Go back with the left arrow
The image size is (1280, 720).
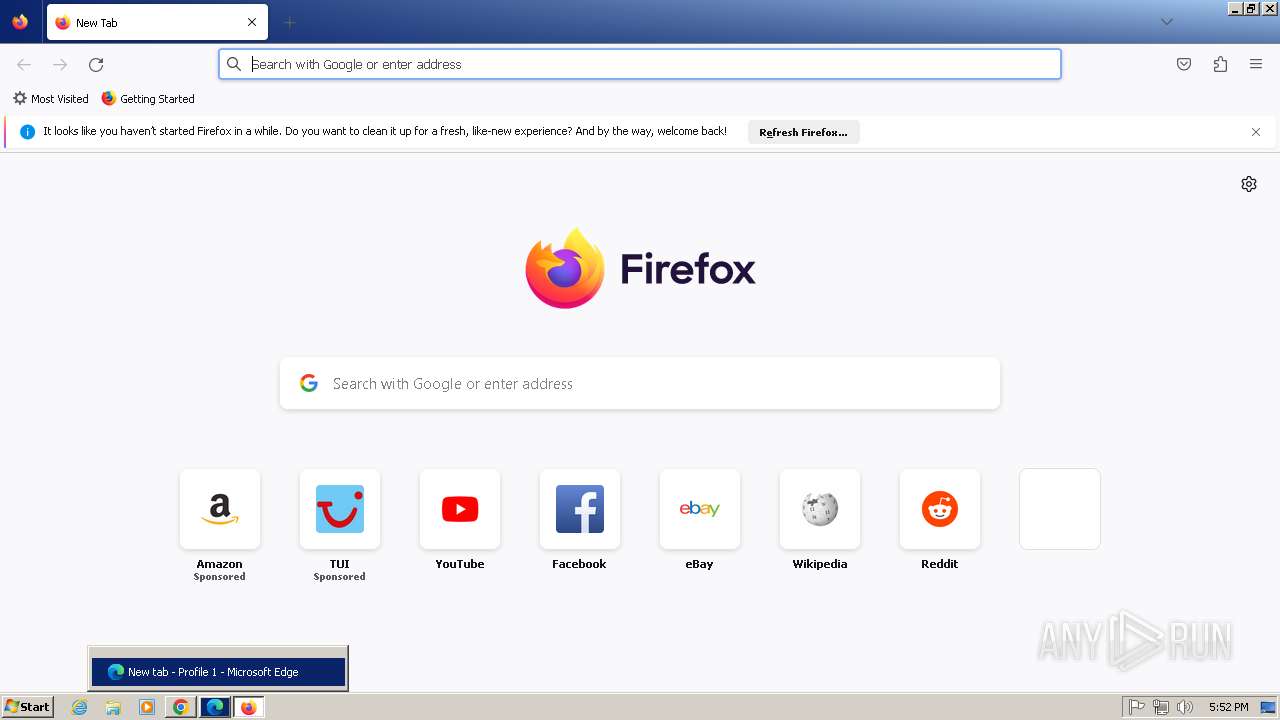click(24, 64)
